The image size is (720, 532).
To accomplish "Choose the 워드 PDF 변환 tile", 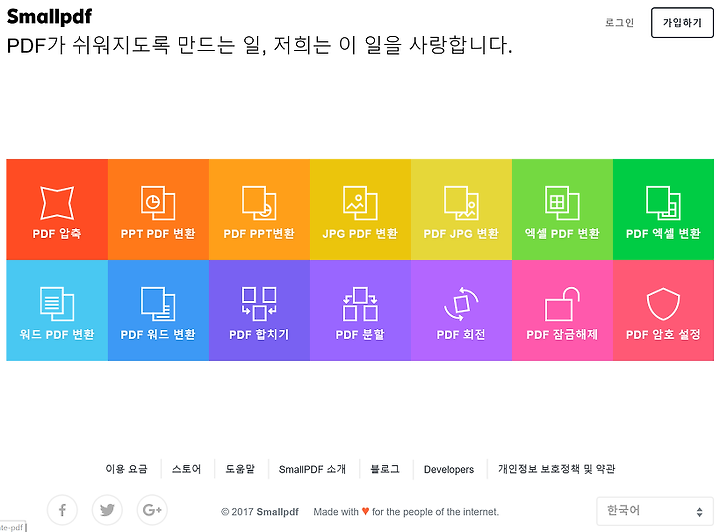I will [x=57, y=310].
